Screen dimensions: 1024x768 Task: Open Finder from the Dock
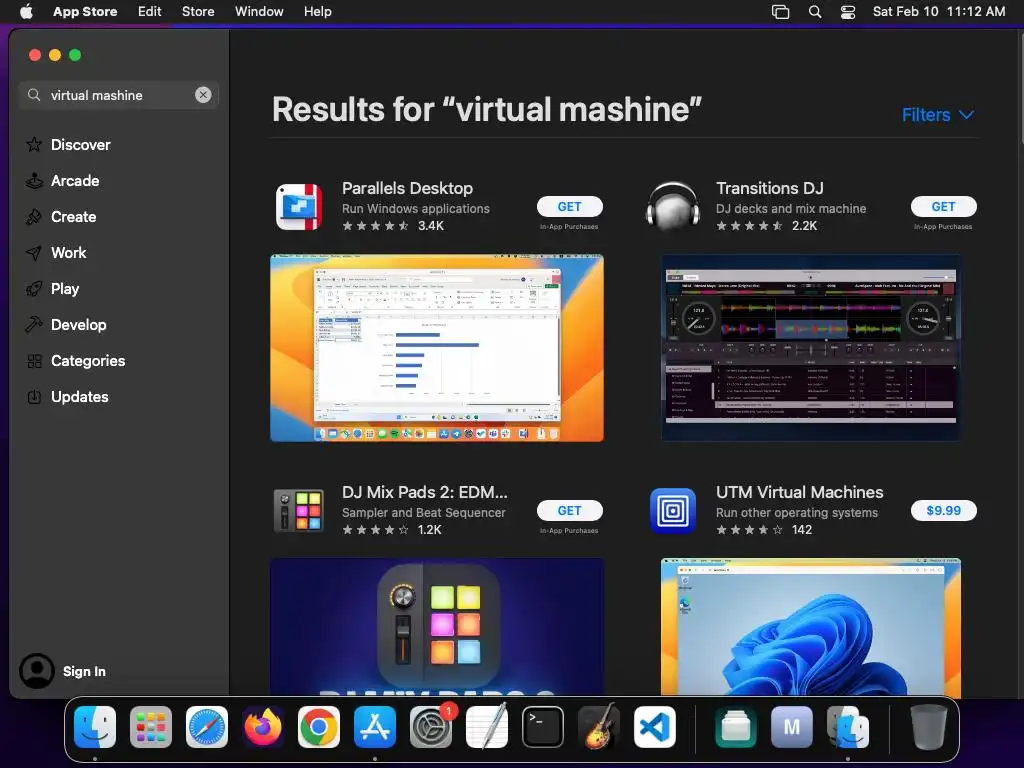coord(95,726)
